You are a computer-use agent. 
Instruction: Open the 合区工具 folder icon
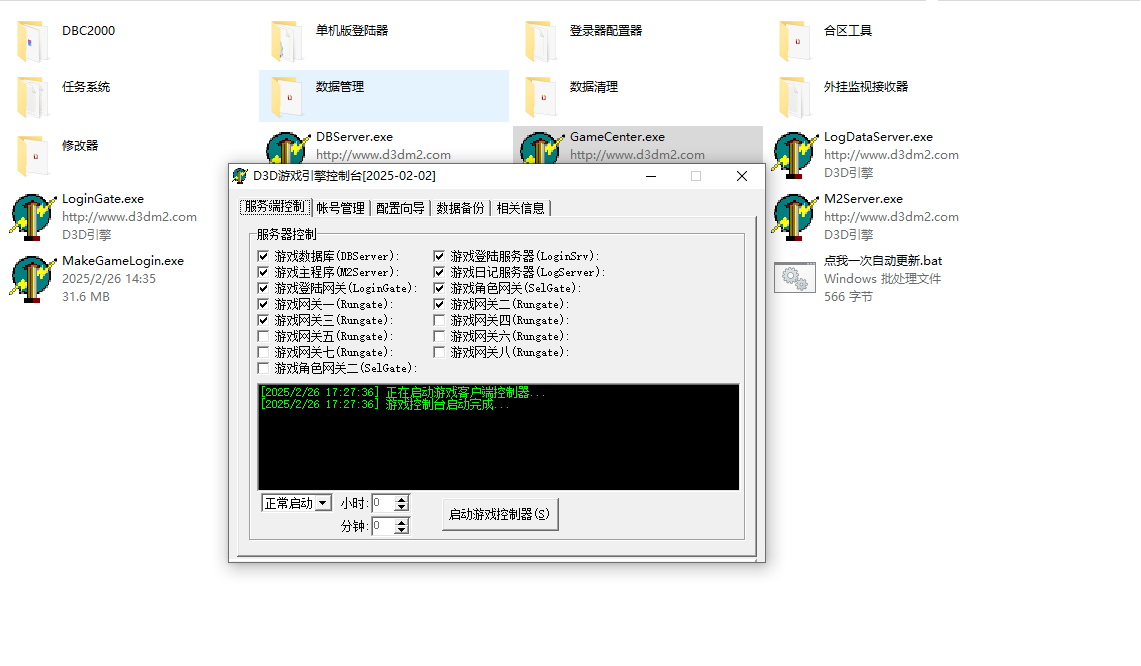coord(795,41)
